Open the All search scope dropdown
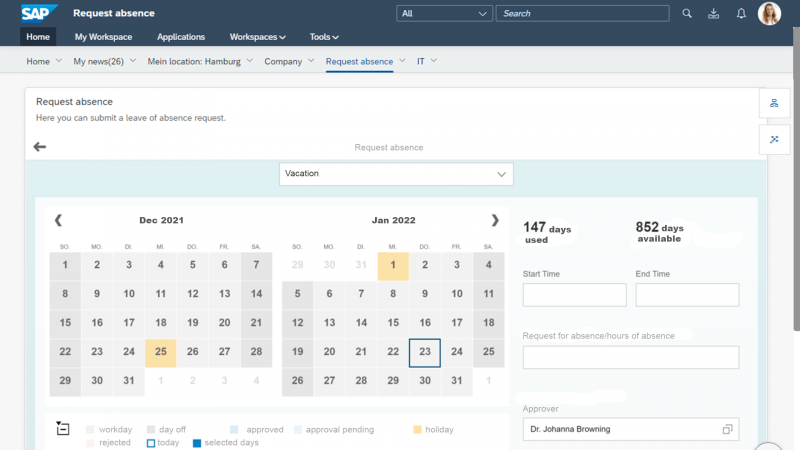Image resolution: width=800 pixels, height=450 pixels. (x=444, y=14)
